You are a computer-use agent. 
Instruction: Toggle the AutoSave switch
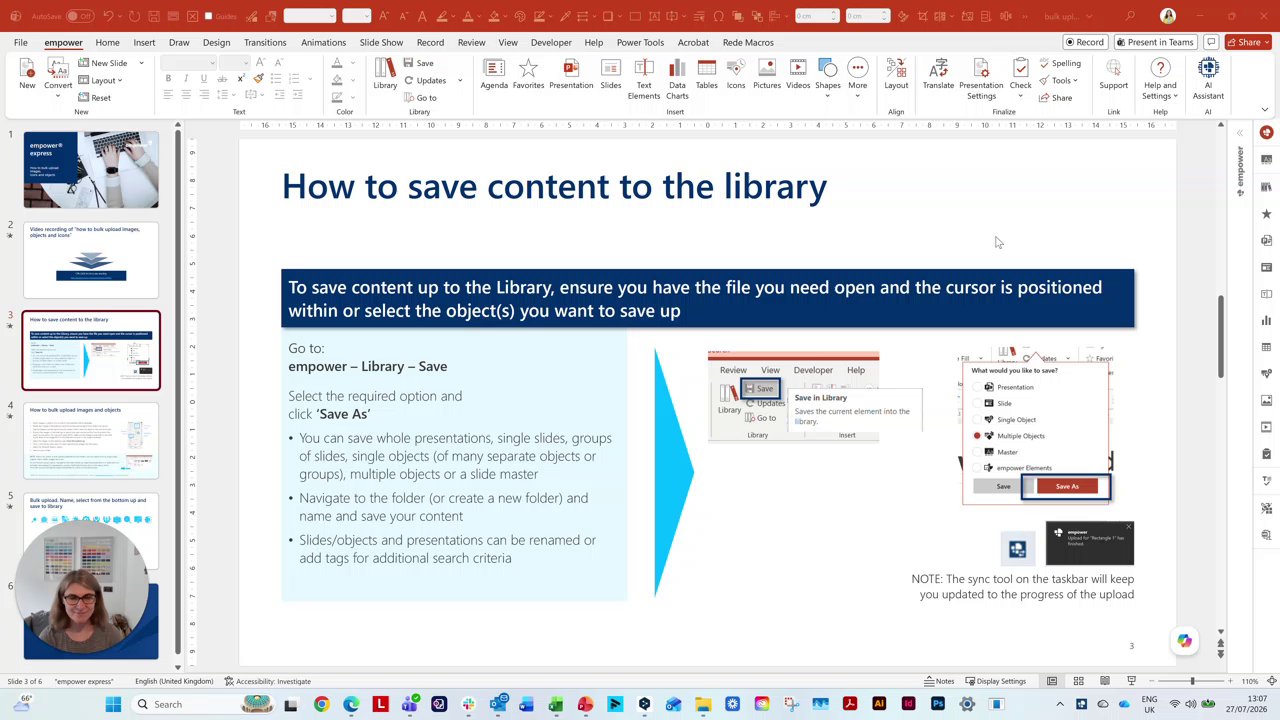pyautogui.click(x=78, y=16)
